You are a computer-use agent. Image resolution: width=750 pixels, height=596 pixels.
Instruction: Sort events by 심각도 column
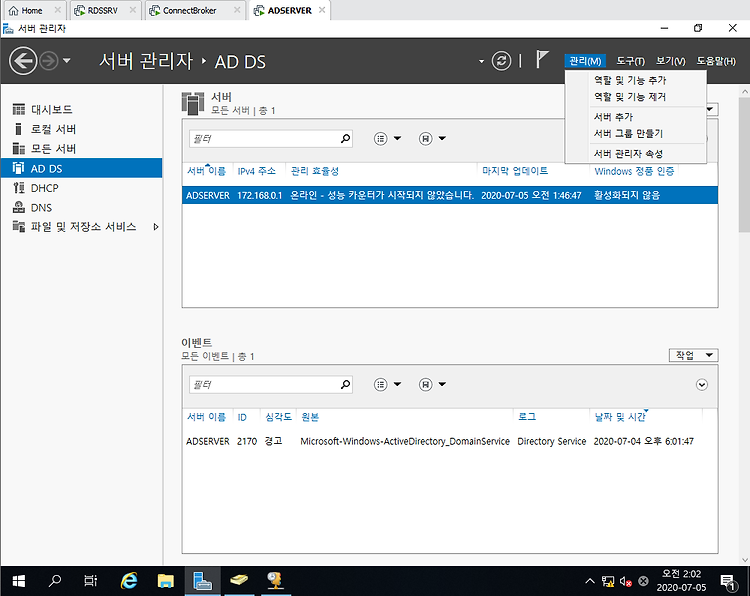tap(278, 417)
